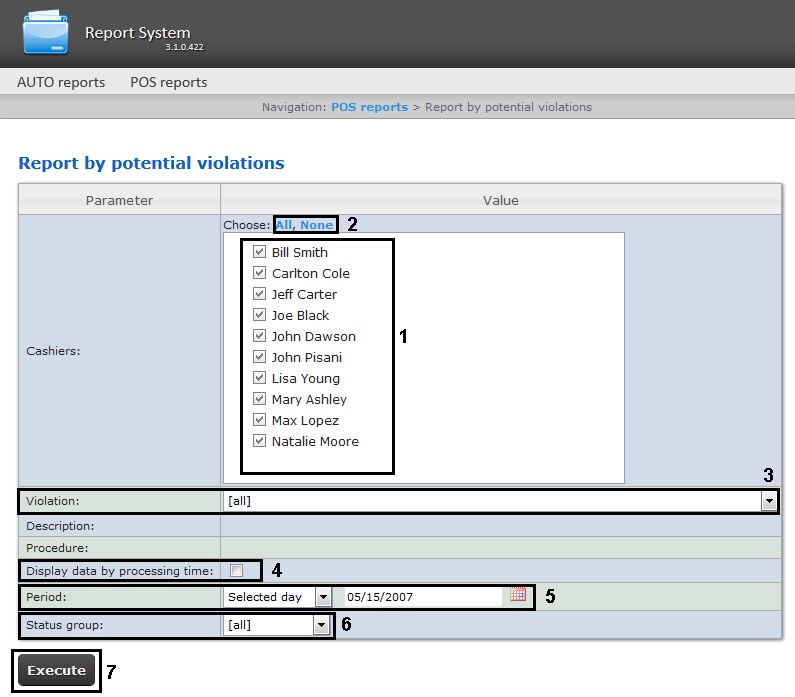Click the Report System folder logo icon
This screenshot has height=697, width=795.
click(x=45, y=32)
